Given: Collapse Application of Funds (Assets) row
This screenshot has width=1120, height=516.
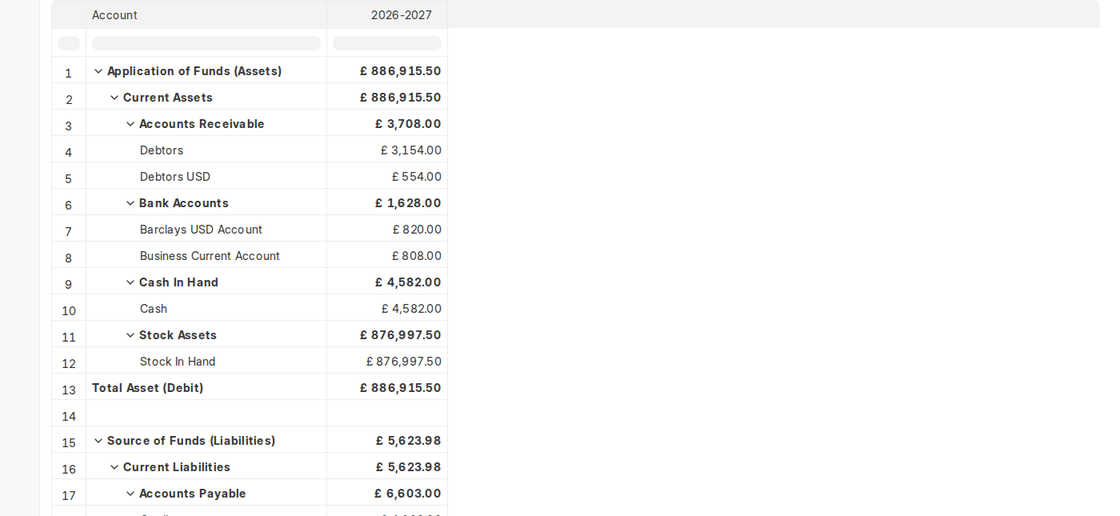Looking at the screenshot, I should 99,71.
